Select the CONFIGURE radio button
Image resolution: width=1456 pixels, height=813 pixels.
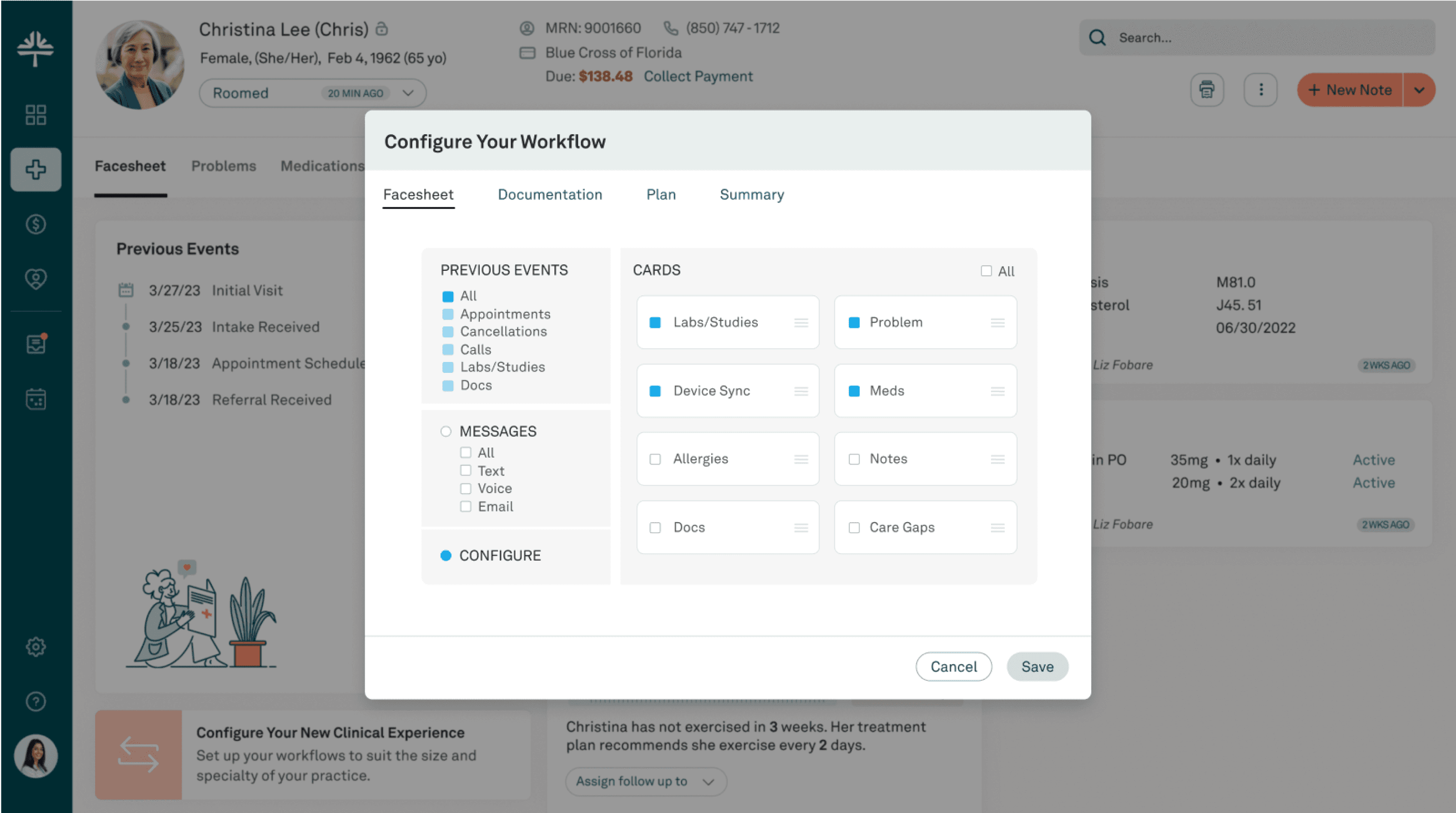(x=446, y=556)
